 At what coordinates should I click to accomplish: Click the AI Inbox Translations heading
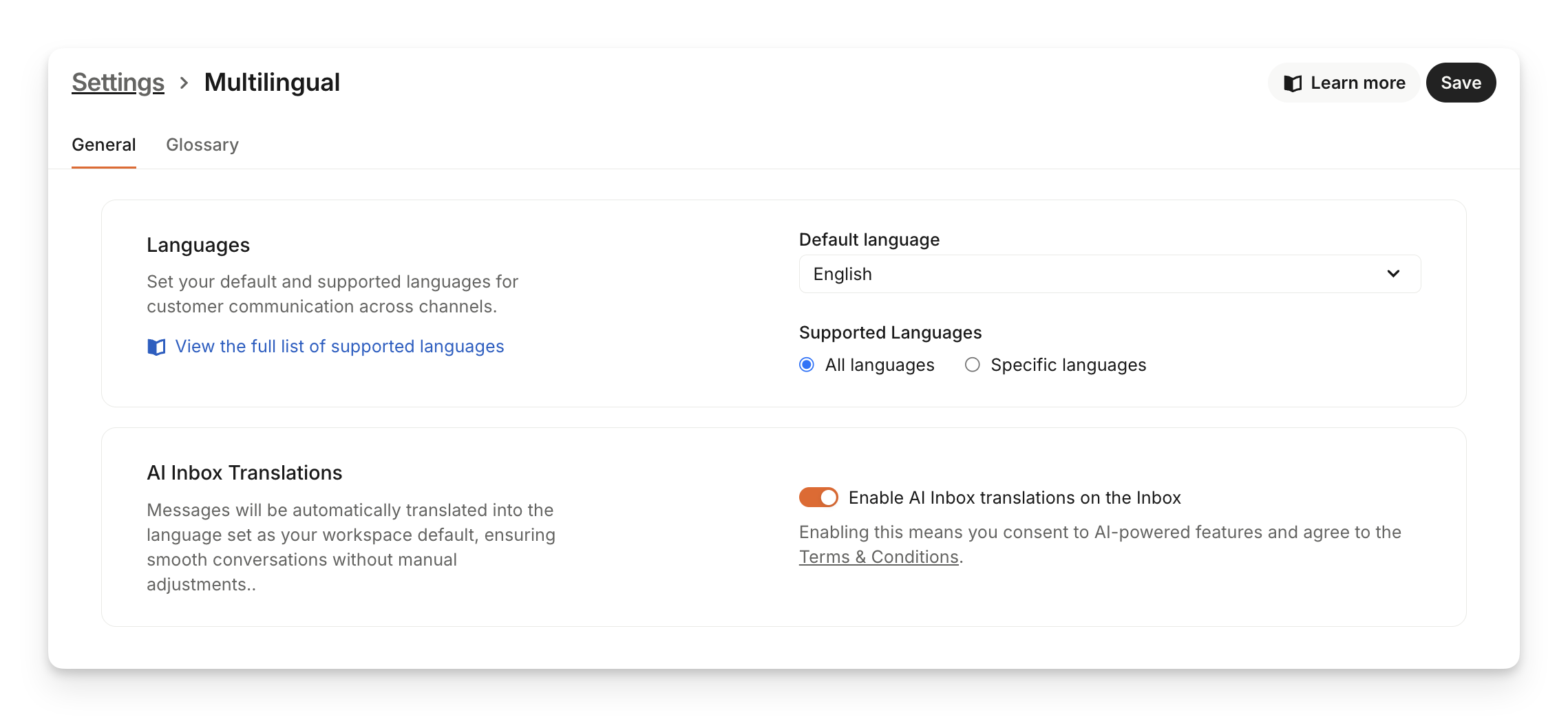point(244,473)
